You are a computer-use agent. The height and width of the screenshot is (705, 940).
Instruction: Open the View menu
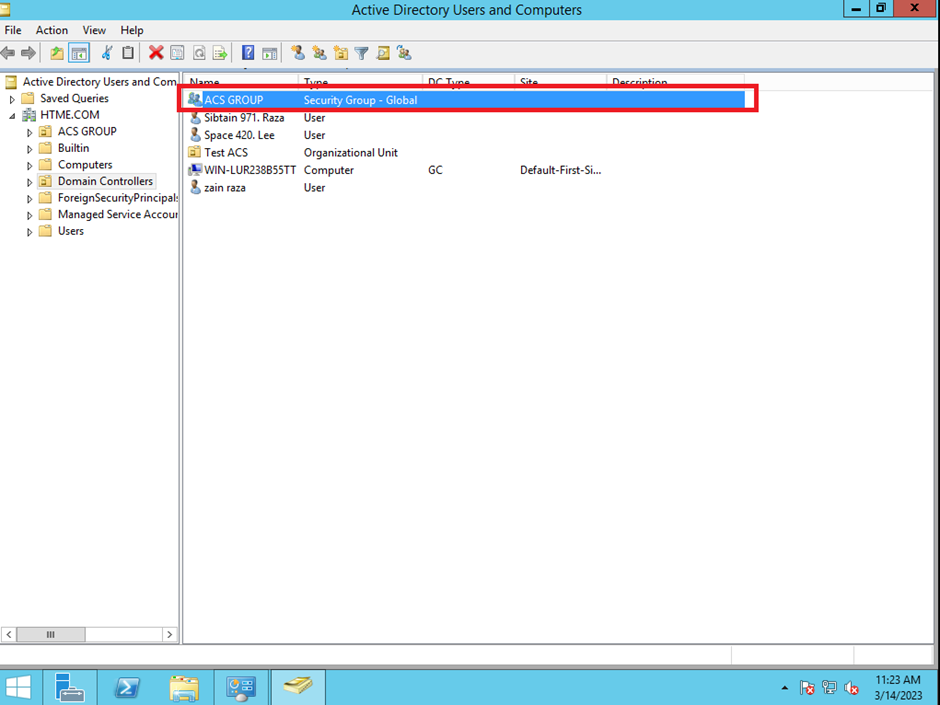(x=94, y=30)
